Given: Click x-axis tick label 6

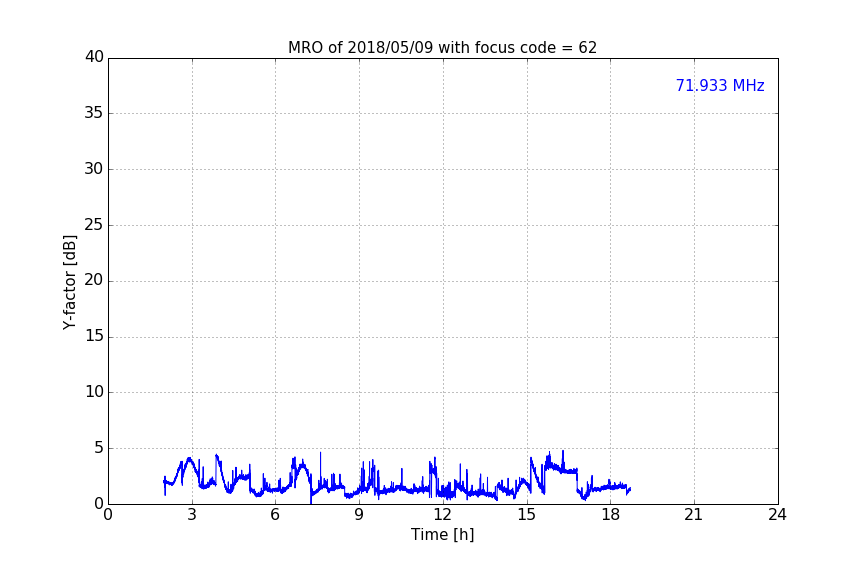Looking at the screenshot, I should tap(275, 515).
